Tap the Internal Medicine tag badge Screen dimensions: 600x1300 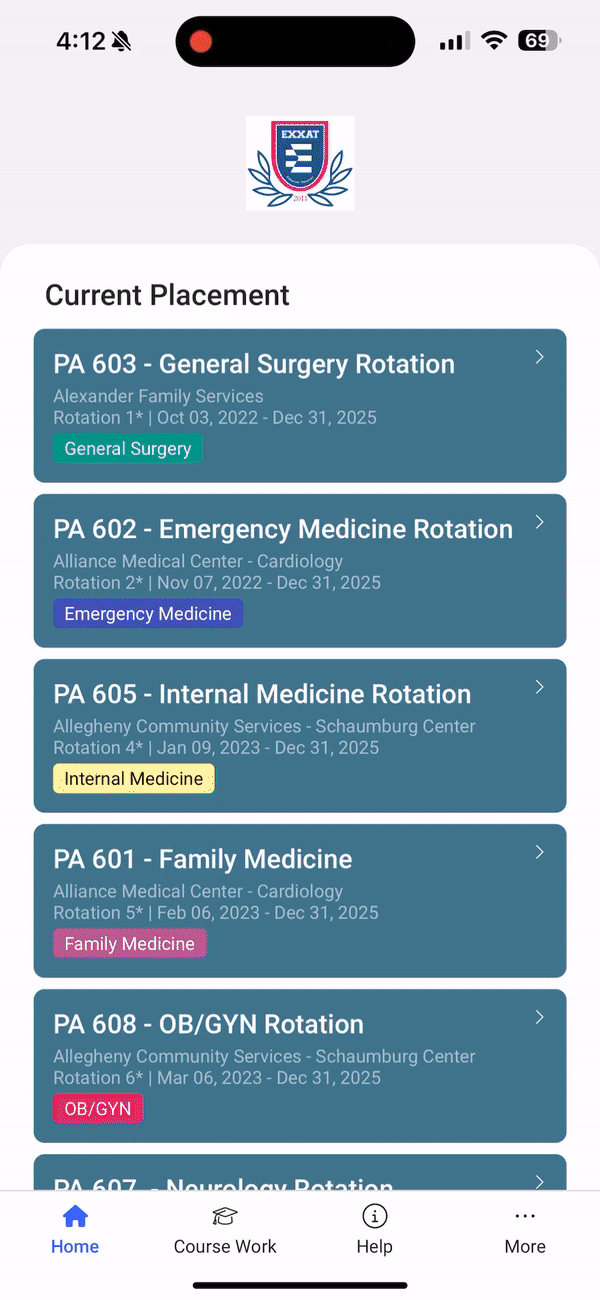pos(133,778)
